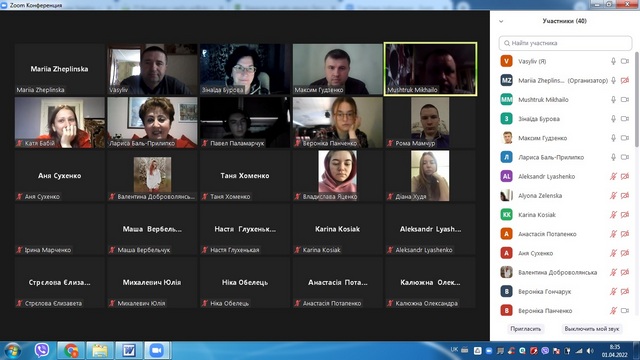Click the Vasyliv avatar in participants list
Screen dimensions: 640x360
[x=506, y=61]
